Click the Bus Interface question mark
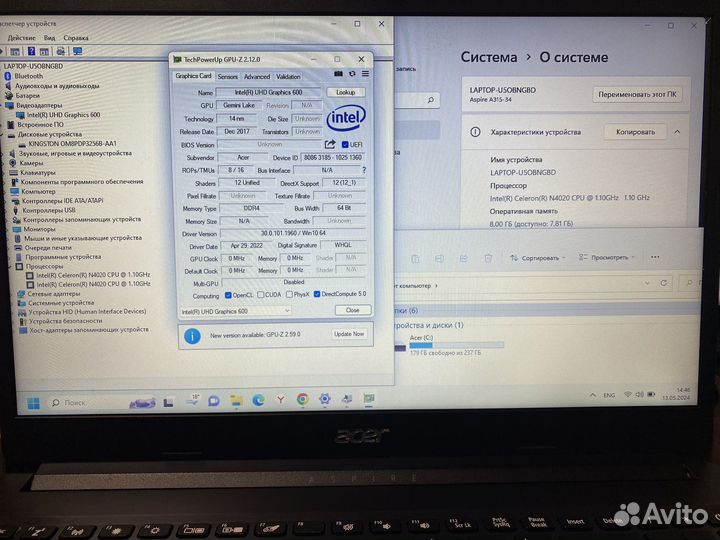This screenshot has height=540, width=720. point(364,170)
